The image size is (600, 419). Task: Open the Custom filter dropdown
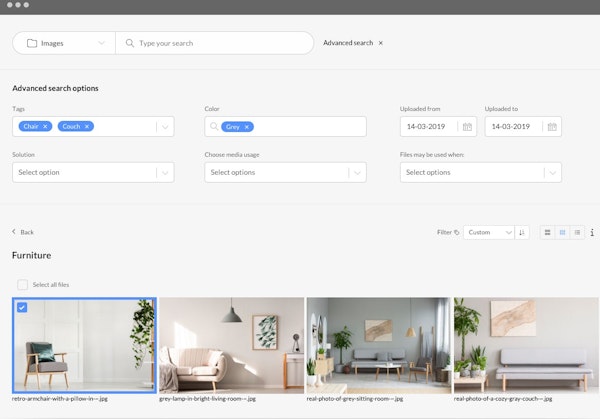490,232
